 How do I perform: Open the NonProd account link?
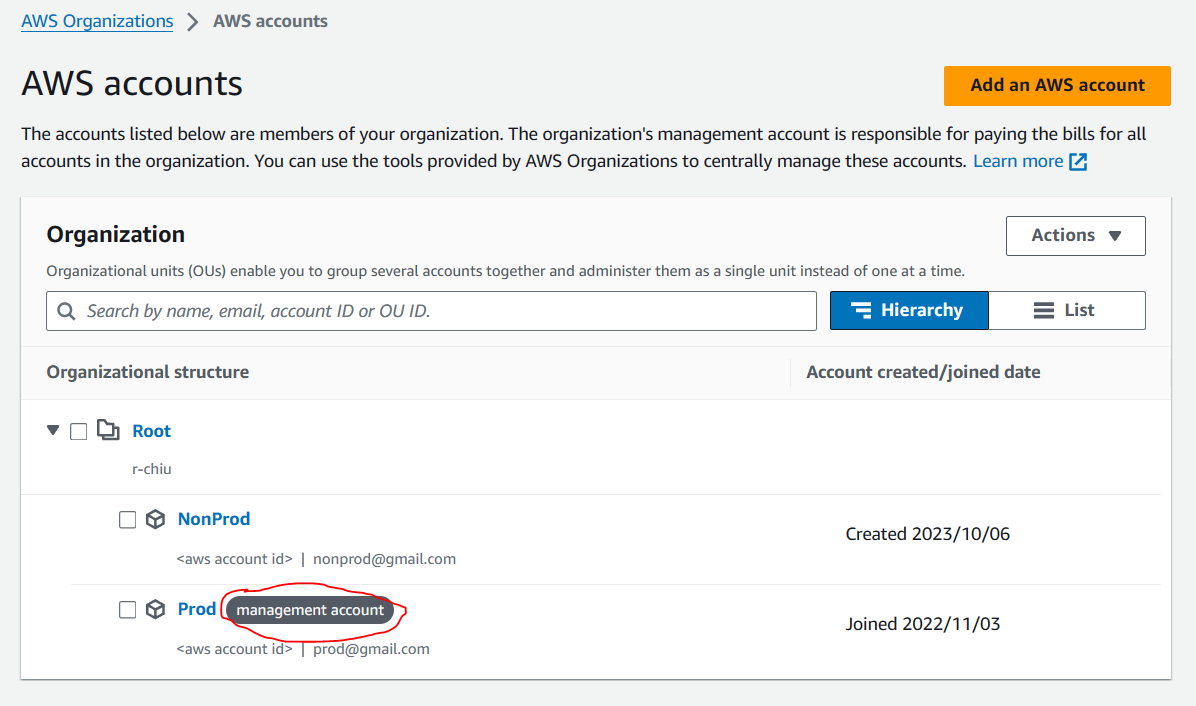[x=214, y=519]
